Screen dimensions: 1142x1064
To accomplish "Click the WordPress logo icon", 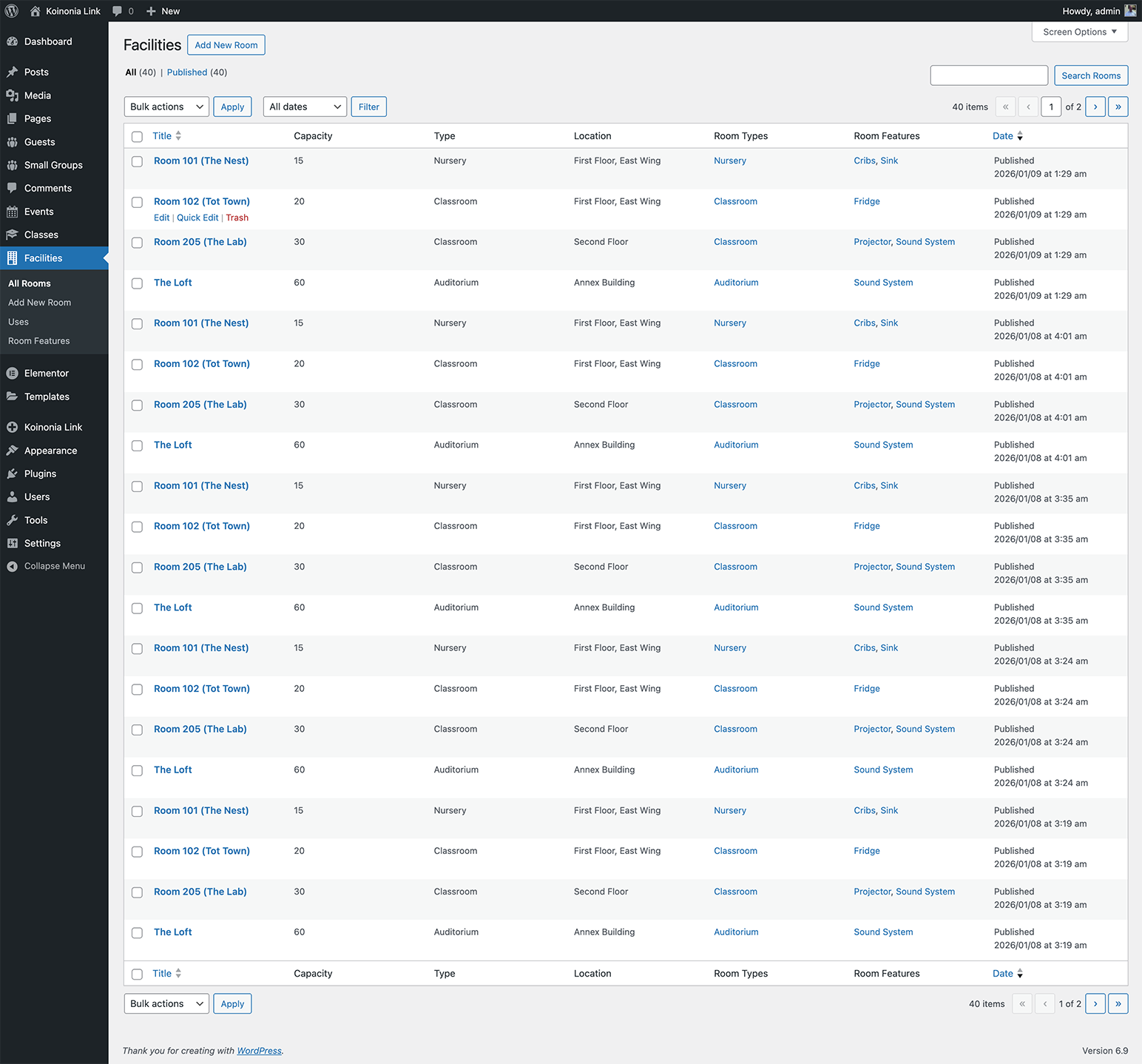I will point(12,11).
